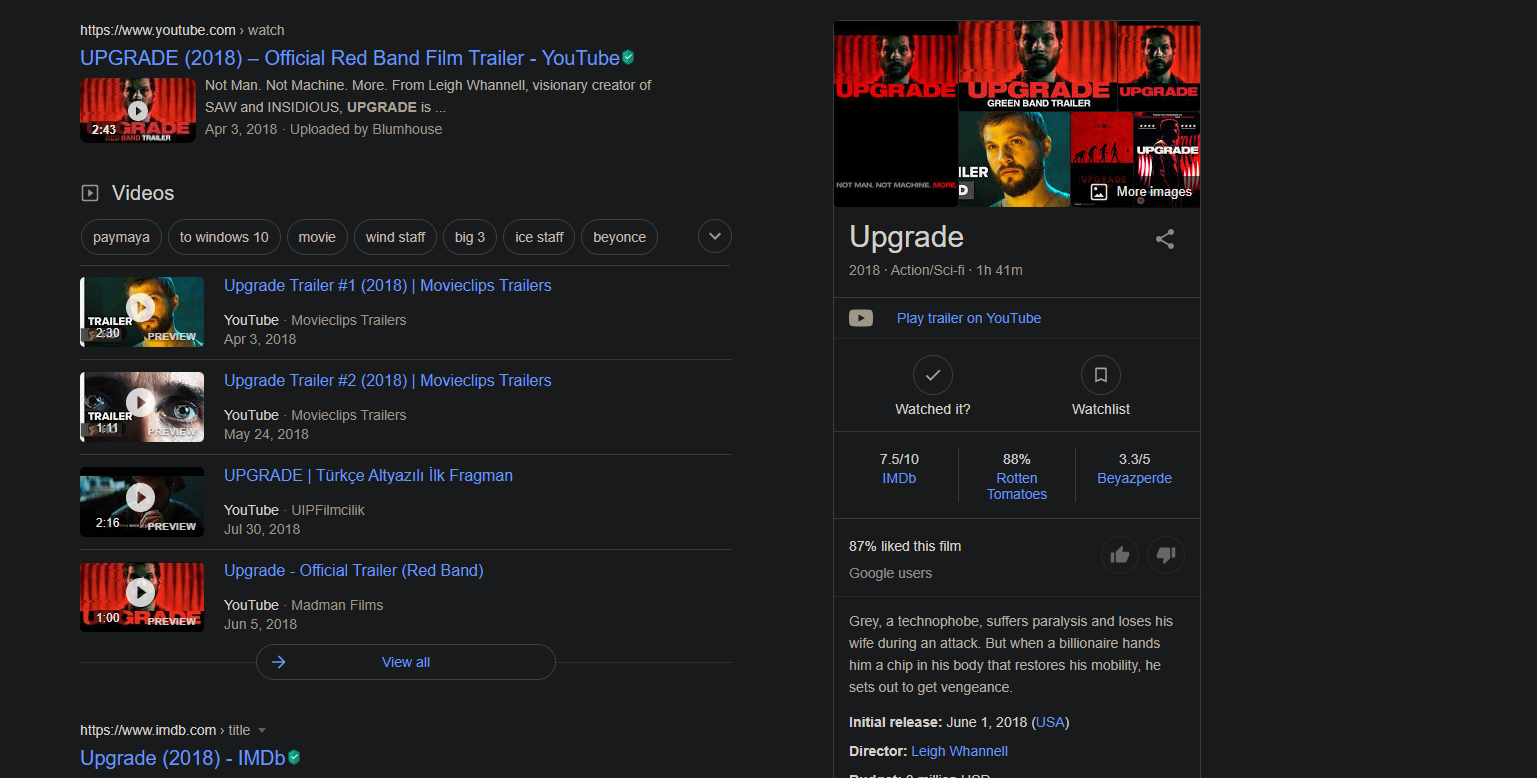
Task: Click More images button
Action: pos(1141,191)
